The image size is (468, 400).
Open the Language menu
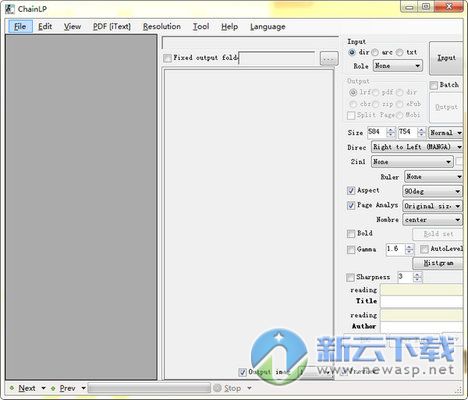268,27
